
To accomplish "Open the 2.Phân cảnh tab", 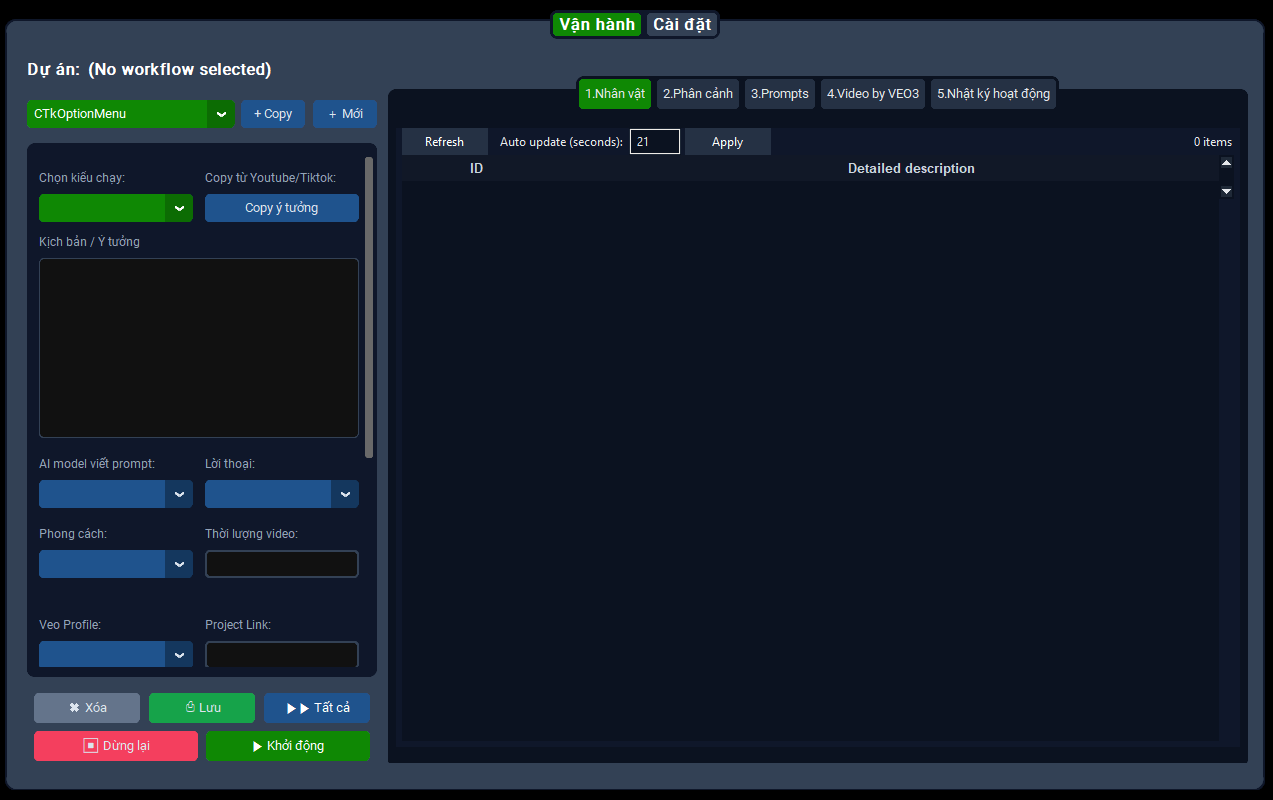I will pyautogui.click(x=698, y=94).
